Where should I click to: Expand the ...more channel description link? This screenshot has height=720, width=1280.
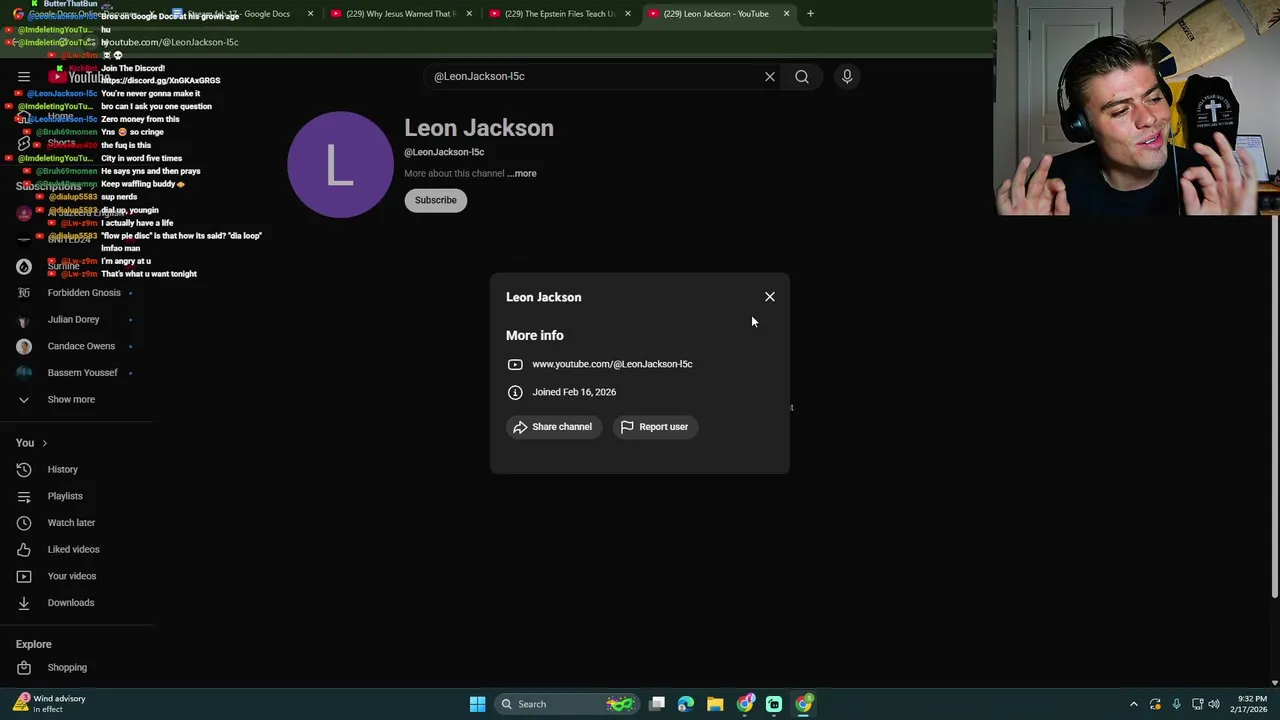click(x=522, y=173)
